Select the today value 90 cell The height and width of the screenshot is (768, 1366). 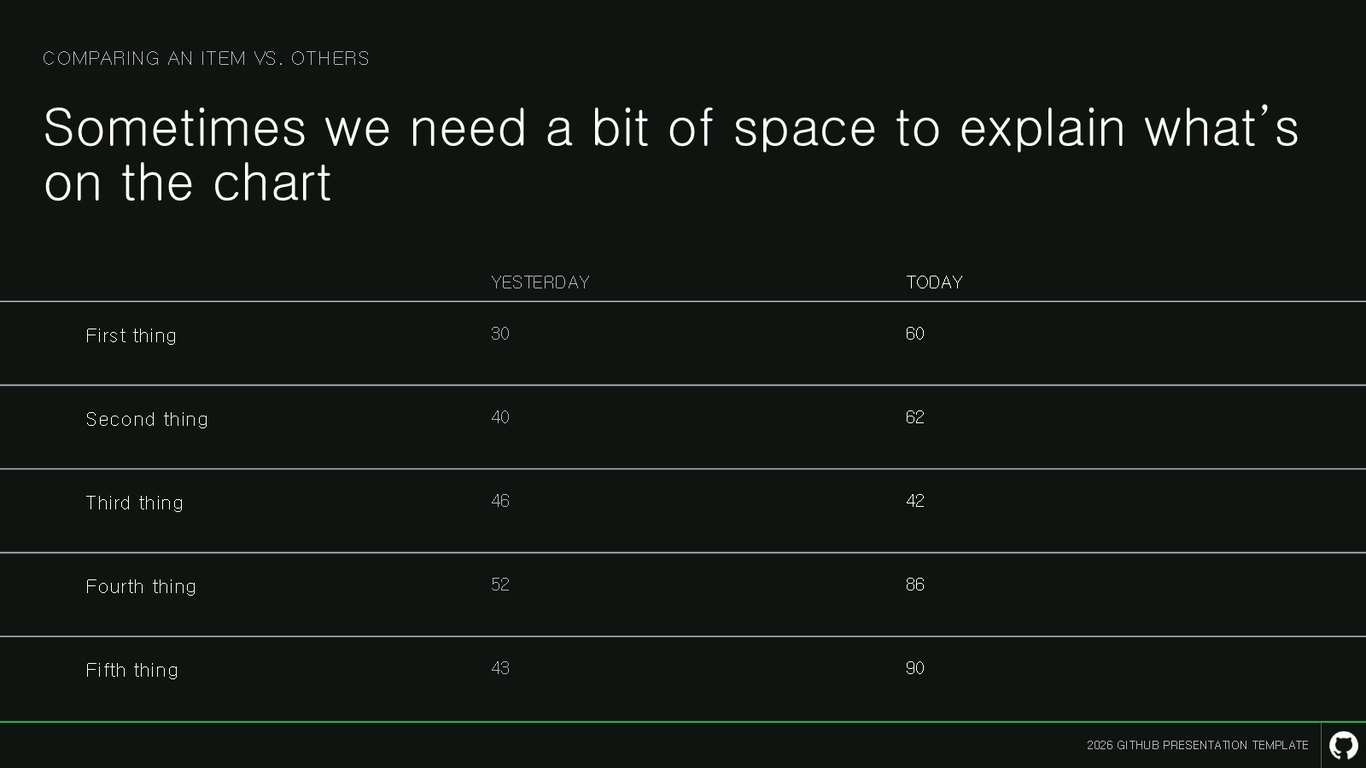tap(915, 668)
